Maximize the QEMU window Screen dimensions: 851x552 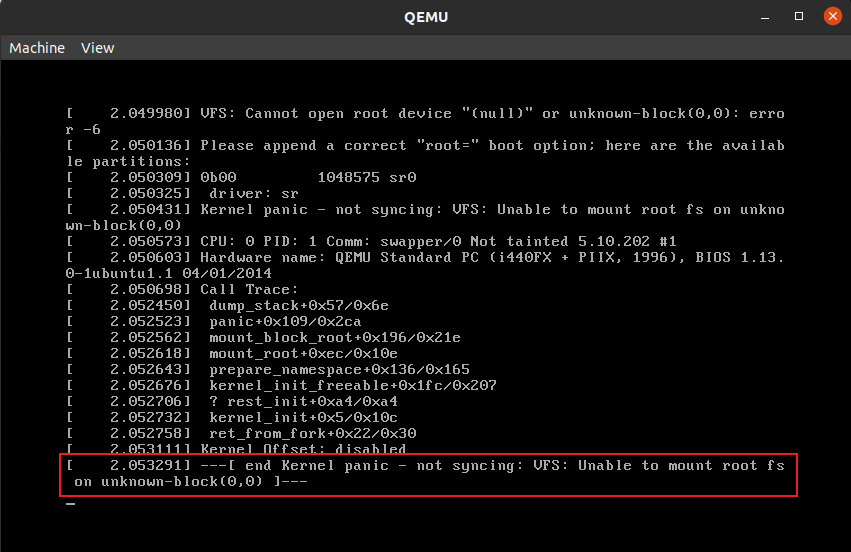[799, 16]
